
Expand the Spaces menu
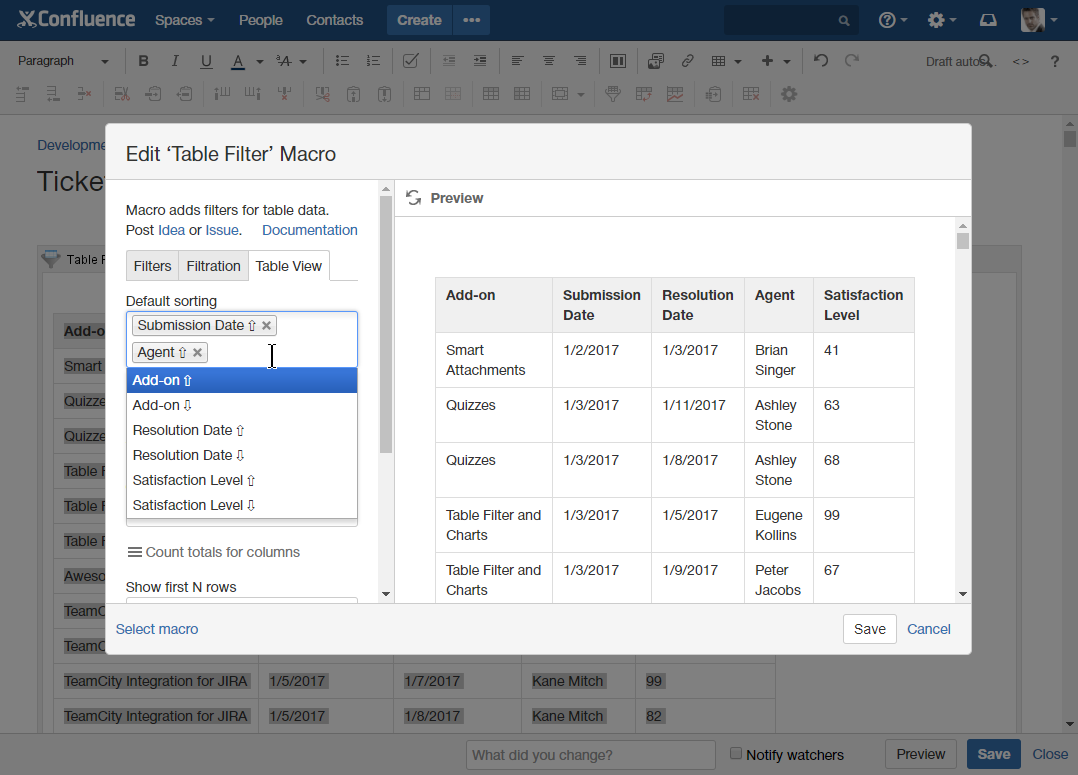tap(184, 20)
